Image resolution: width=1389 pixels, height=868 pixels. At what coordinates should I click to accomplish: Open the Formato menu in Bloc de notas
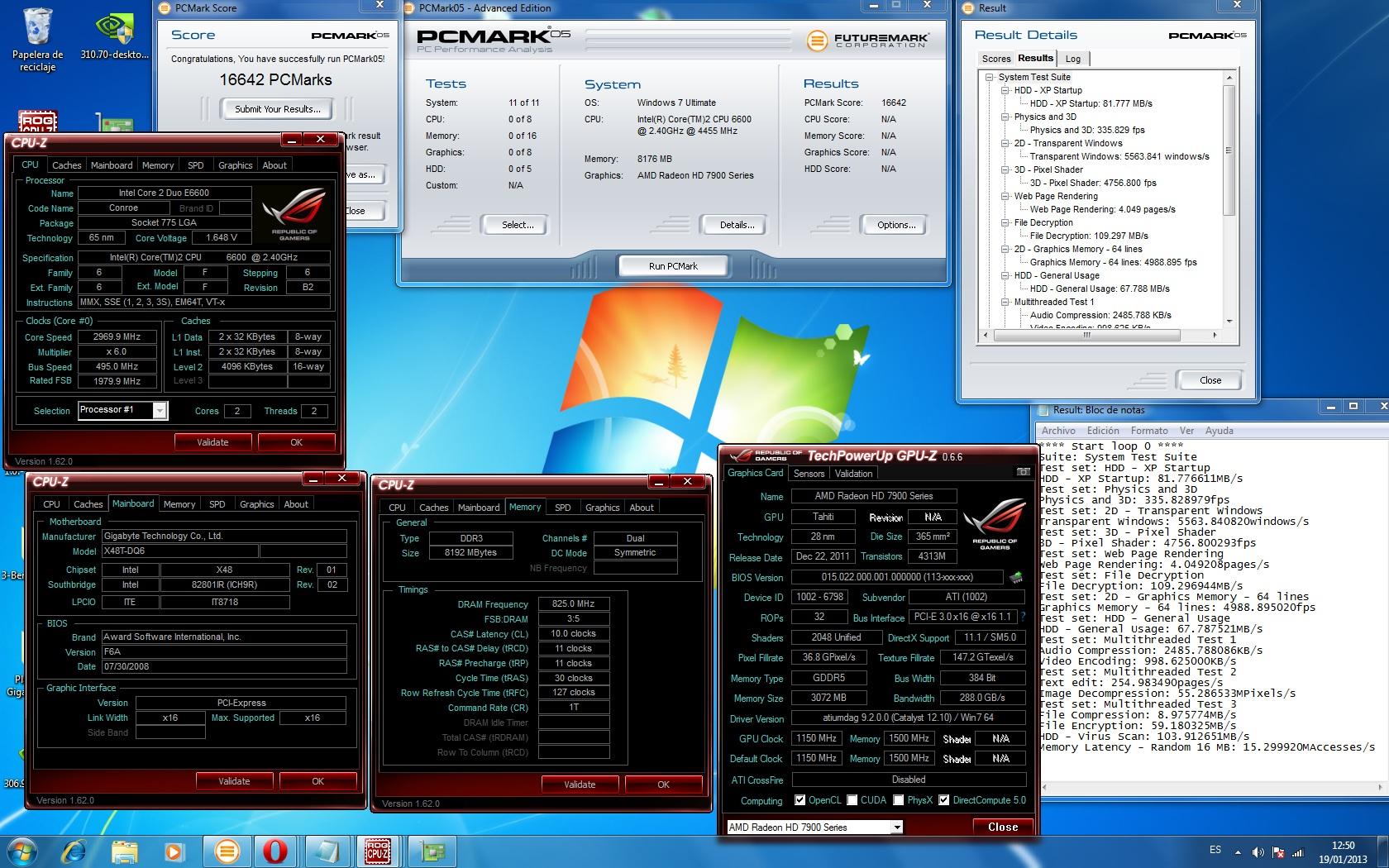[x=1149, y=431]
